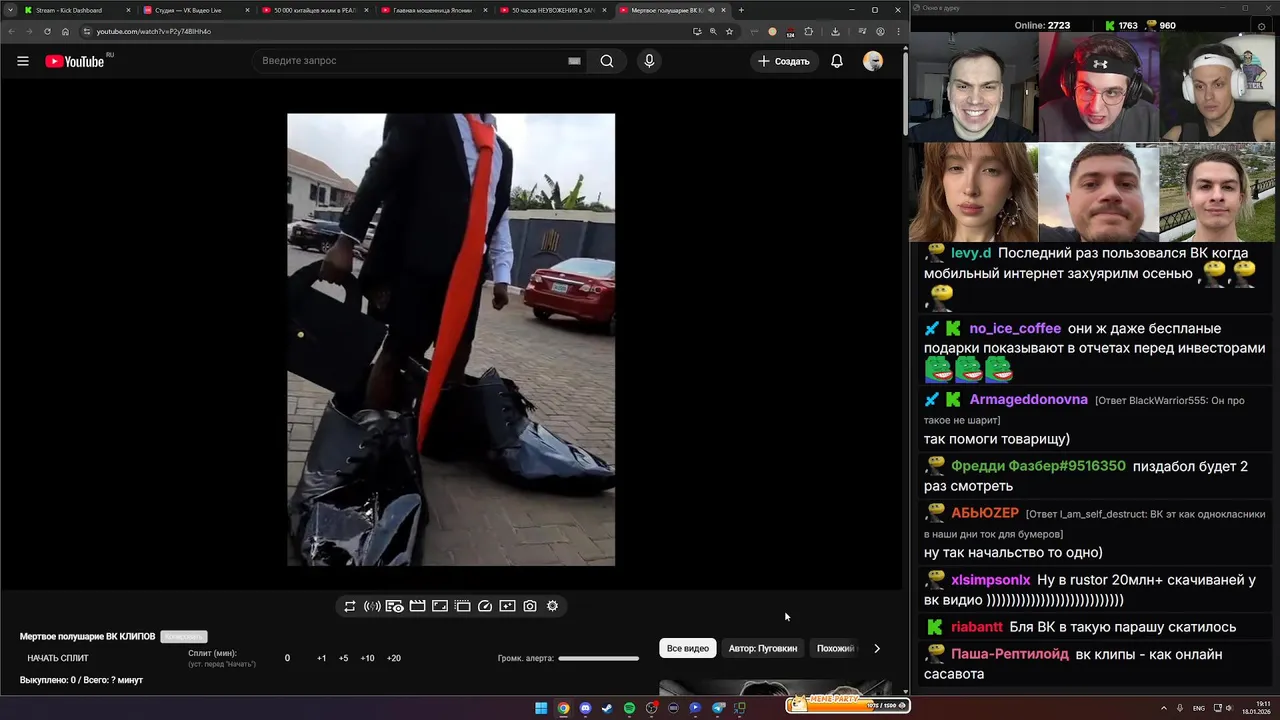
Task: Select the Автор: Пуговкин chip
Action: click(763, 648)
